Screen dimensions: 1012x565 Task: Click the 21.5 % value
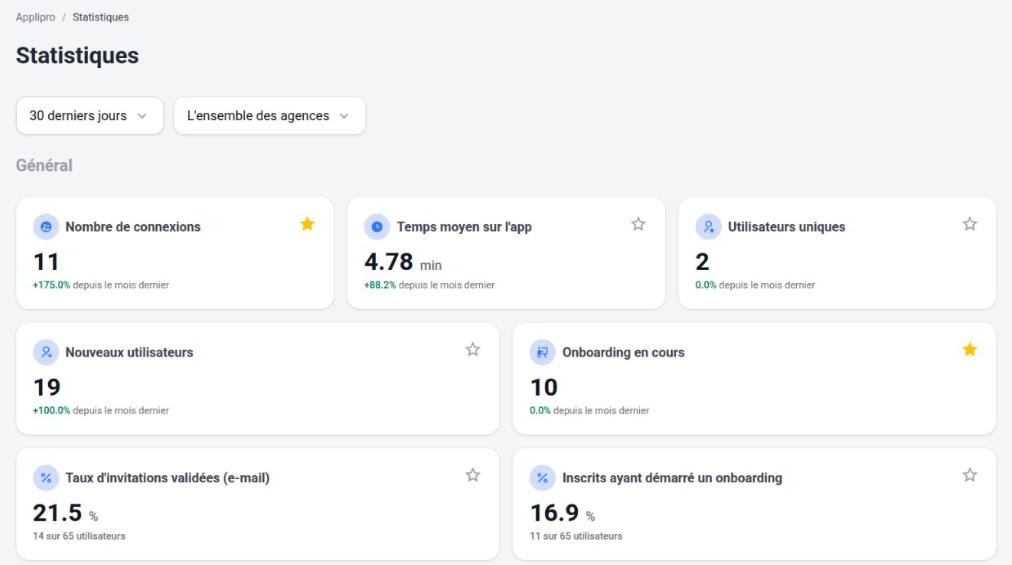(x=65, y=513)
